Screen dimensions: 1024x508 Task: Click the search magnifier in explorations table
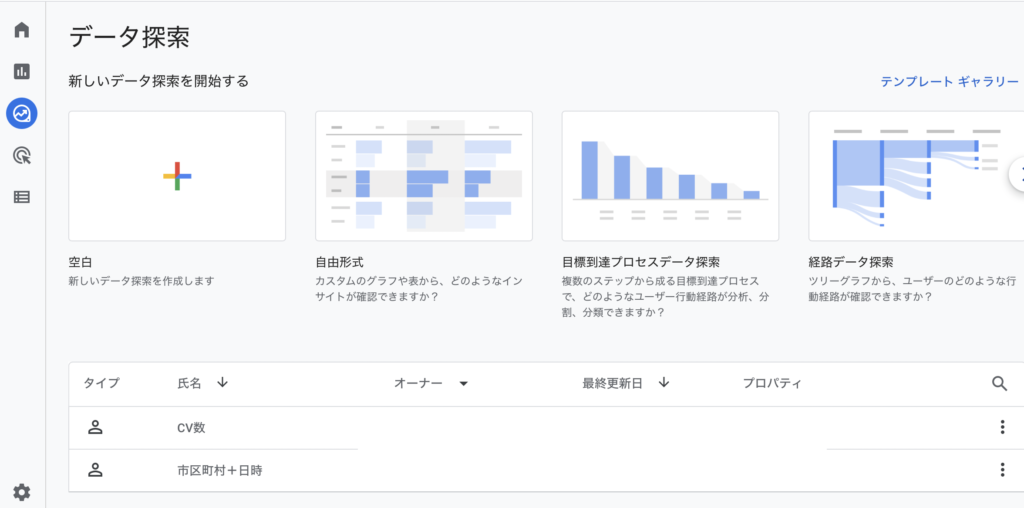coord(999,383)
